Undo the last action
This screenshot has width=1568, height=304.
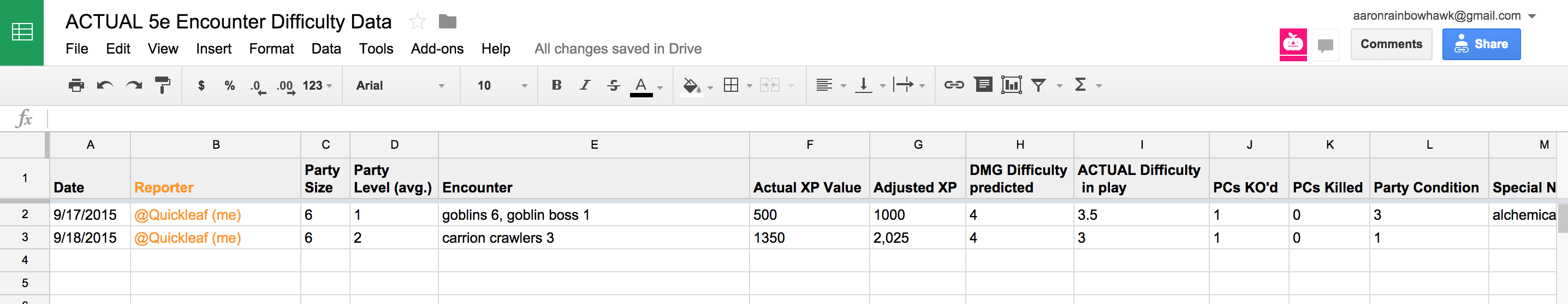[x=105, y=85]
